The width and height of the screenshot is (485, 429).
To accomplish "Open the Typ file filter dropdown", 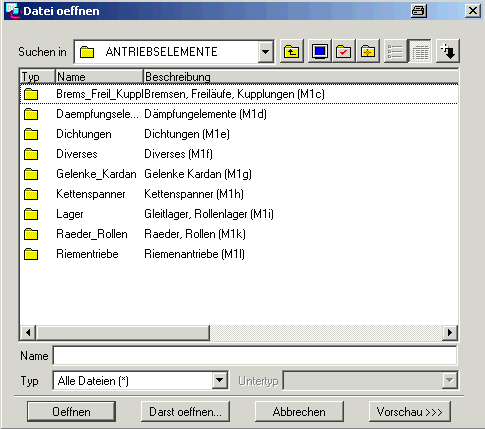I will tap(219, 380).
